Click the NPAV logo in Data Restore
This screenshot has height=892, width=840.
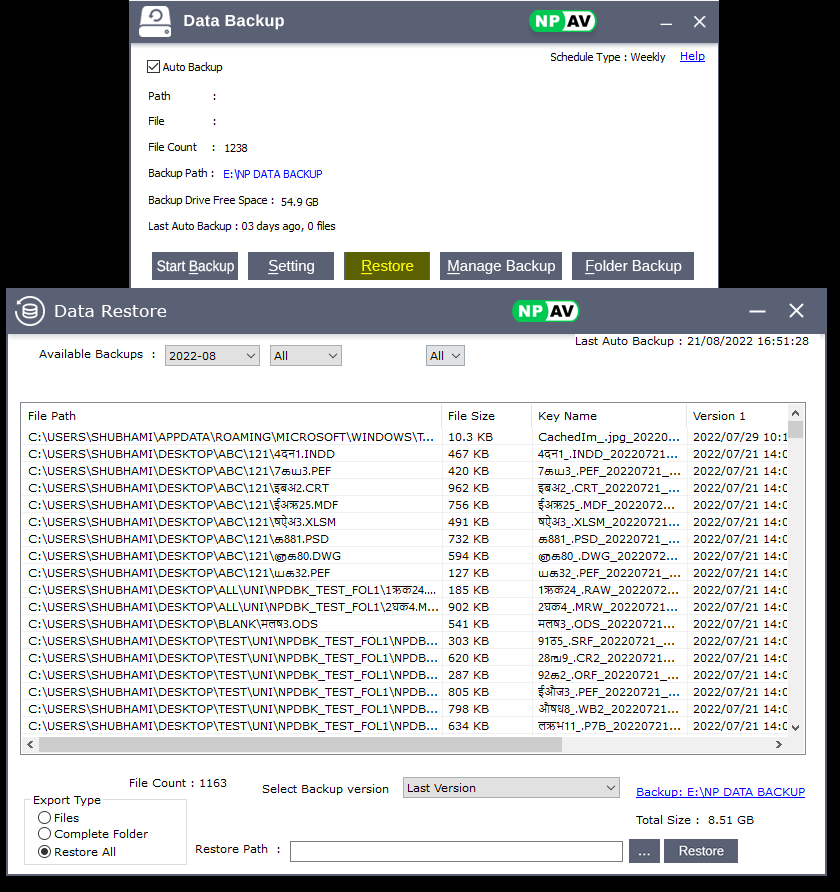pos(546,311)
